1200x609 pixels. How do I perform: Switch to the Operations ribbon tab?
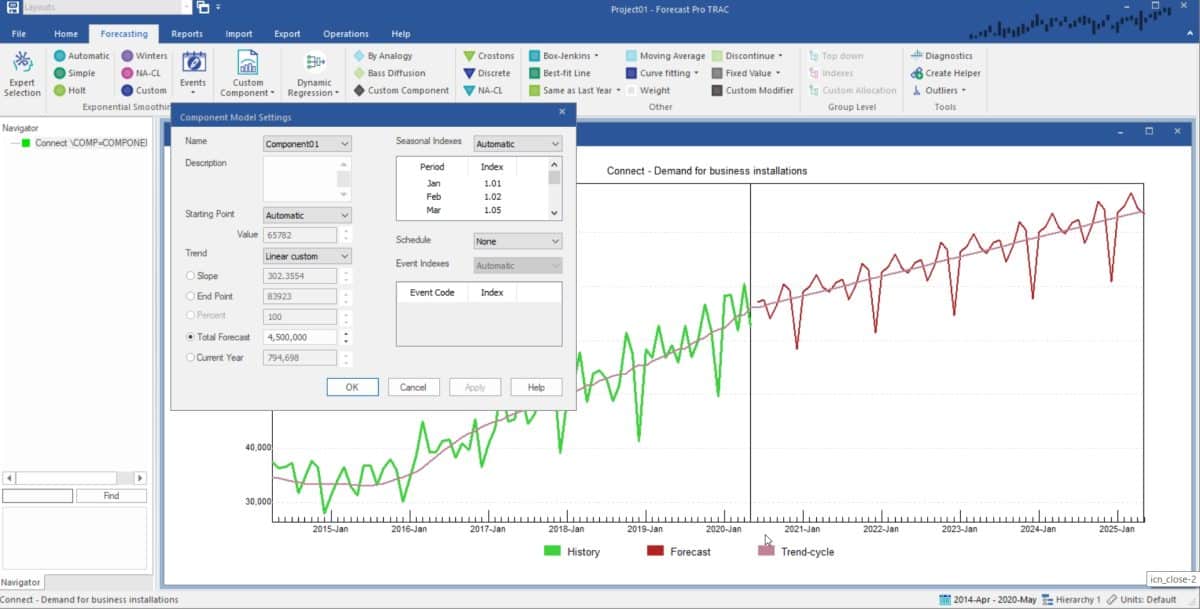(x=345, y=33)
